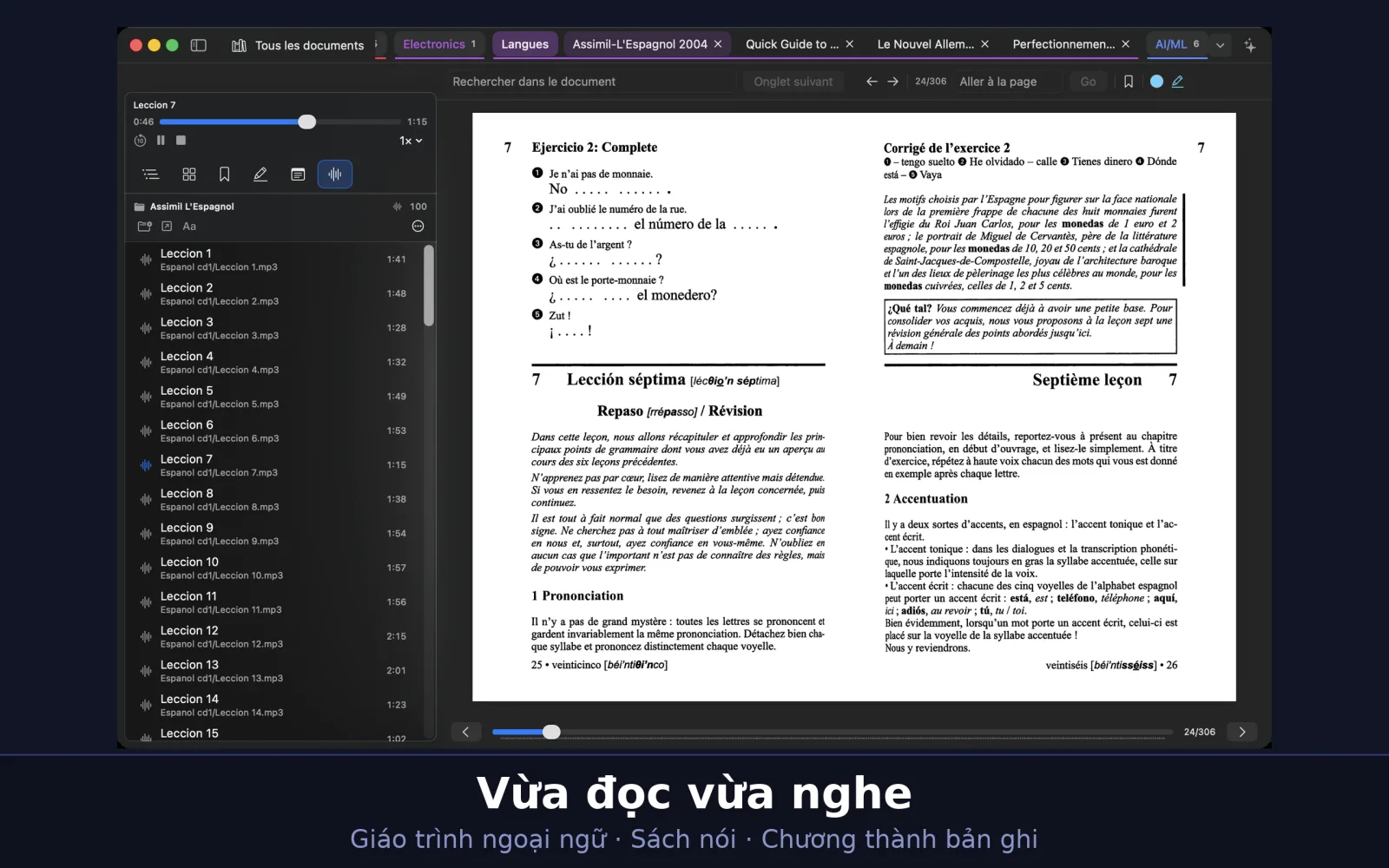Open the table of contents list view

151,174
